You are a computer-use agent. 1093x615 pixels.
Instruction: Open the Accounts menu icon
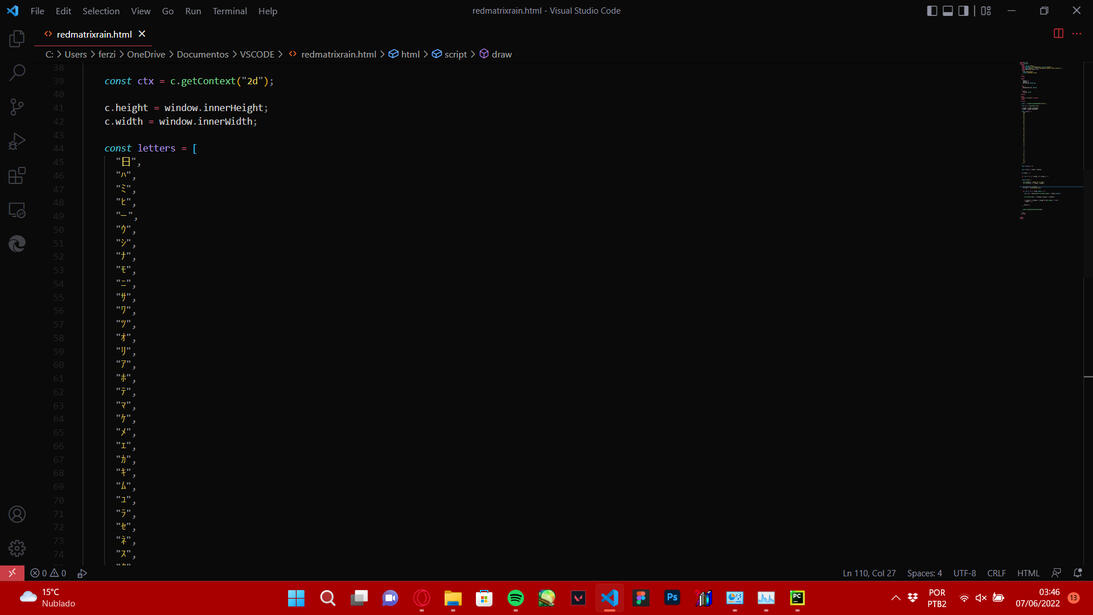(x=17, y=514)
